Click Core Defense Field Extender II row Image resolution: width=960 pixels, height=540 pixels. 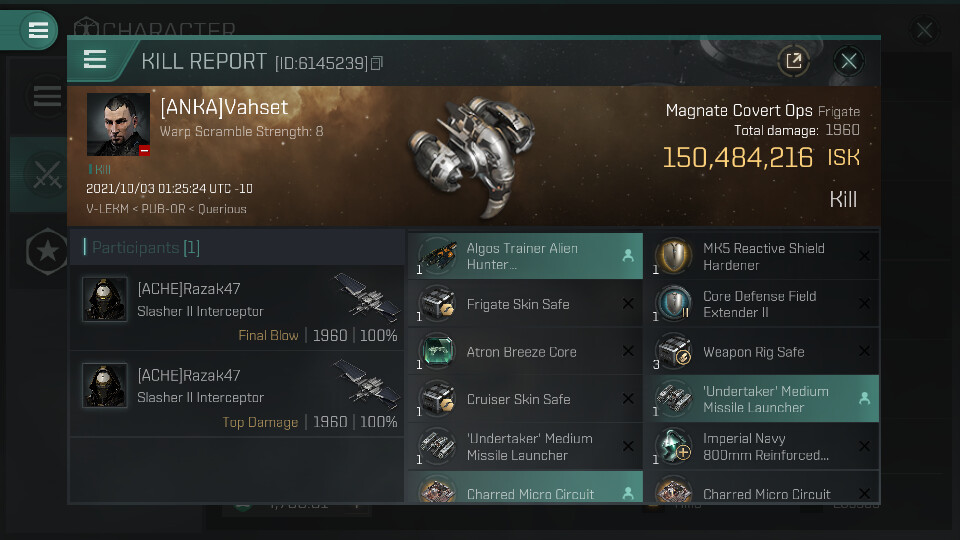click(762, 304)
